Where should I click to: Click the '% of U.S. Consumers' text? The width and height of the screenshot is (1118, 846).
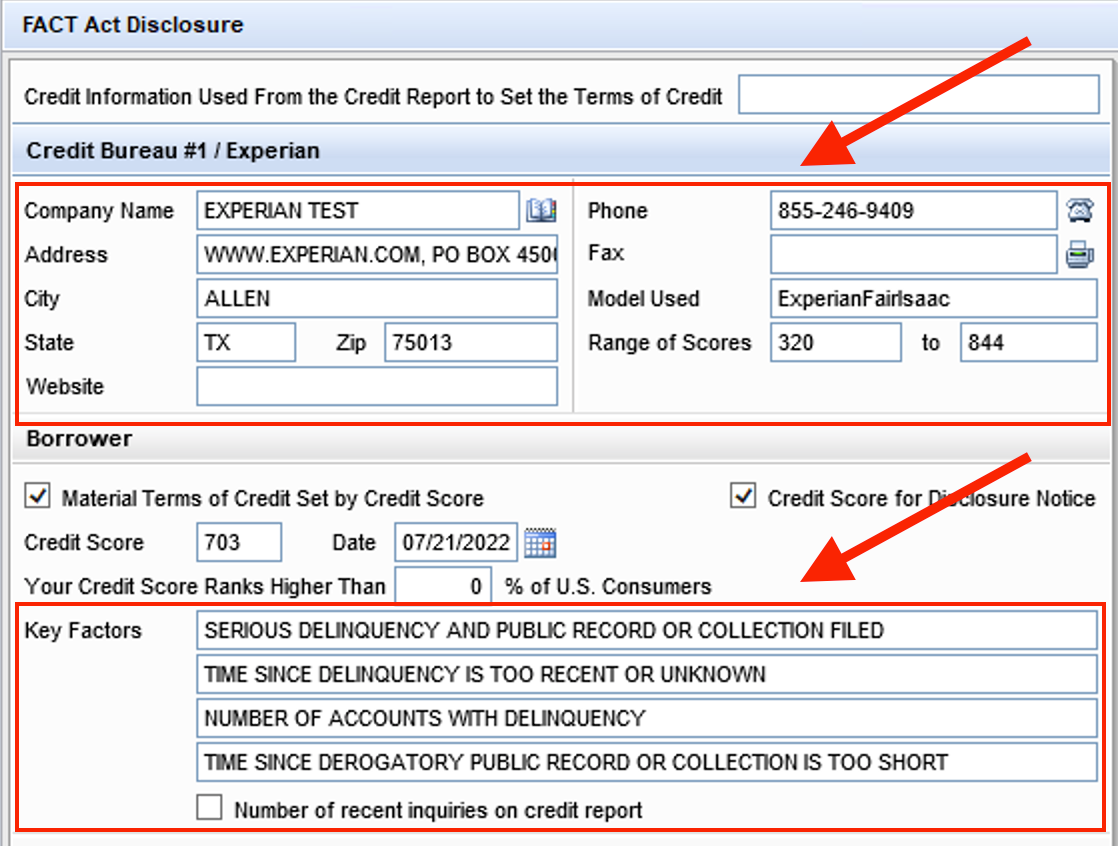click(608, 586)
